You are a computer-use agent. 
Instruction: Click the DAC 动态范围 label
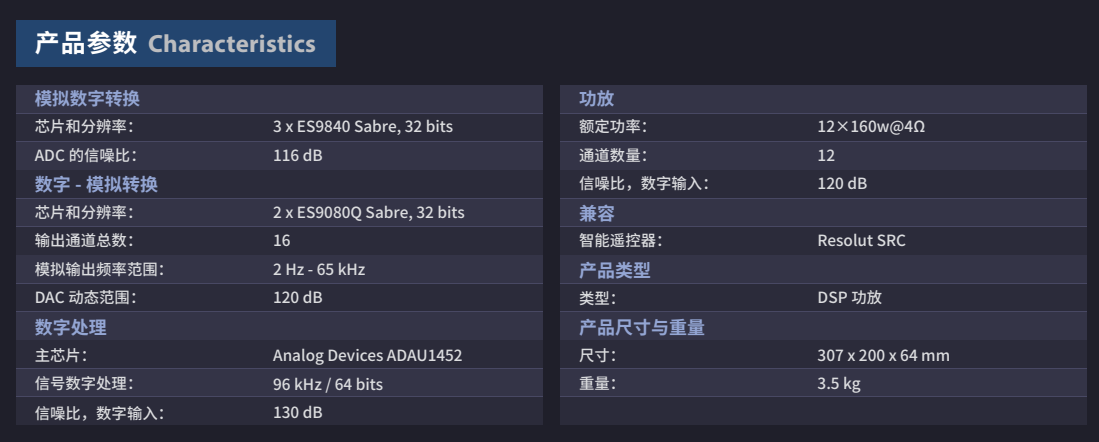85,298
